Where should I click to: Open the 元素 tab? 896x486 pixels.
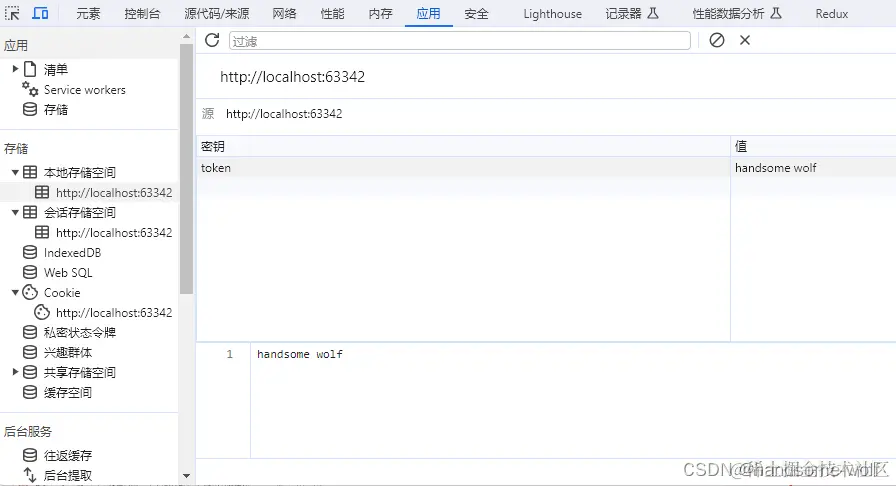88,14
